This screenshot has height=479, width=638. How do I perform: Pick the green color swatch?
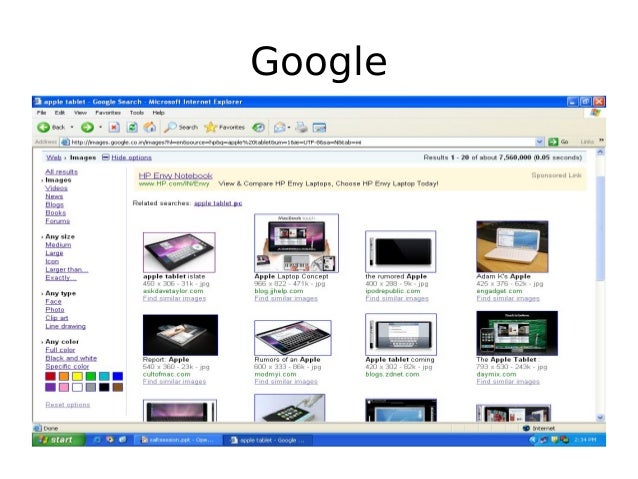click(x=91, y=376)
